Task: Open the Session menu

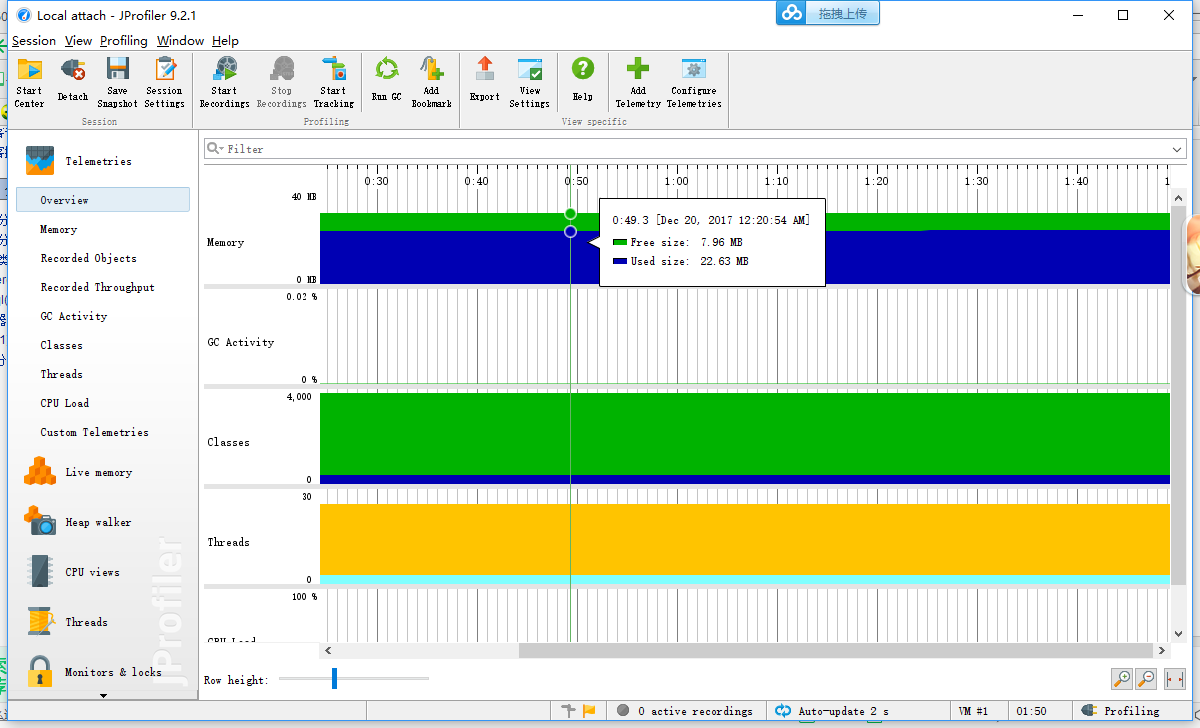Action: coord(34,41)
